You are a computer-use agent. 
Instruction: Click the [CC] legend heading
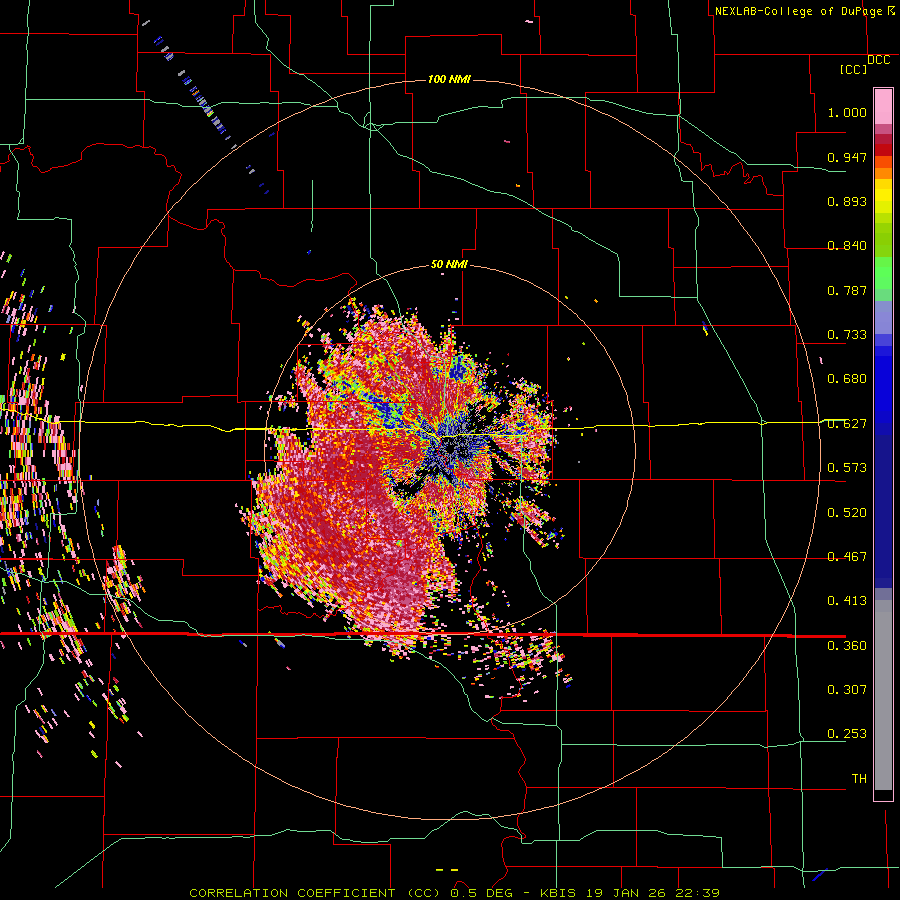[854, 69]
